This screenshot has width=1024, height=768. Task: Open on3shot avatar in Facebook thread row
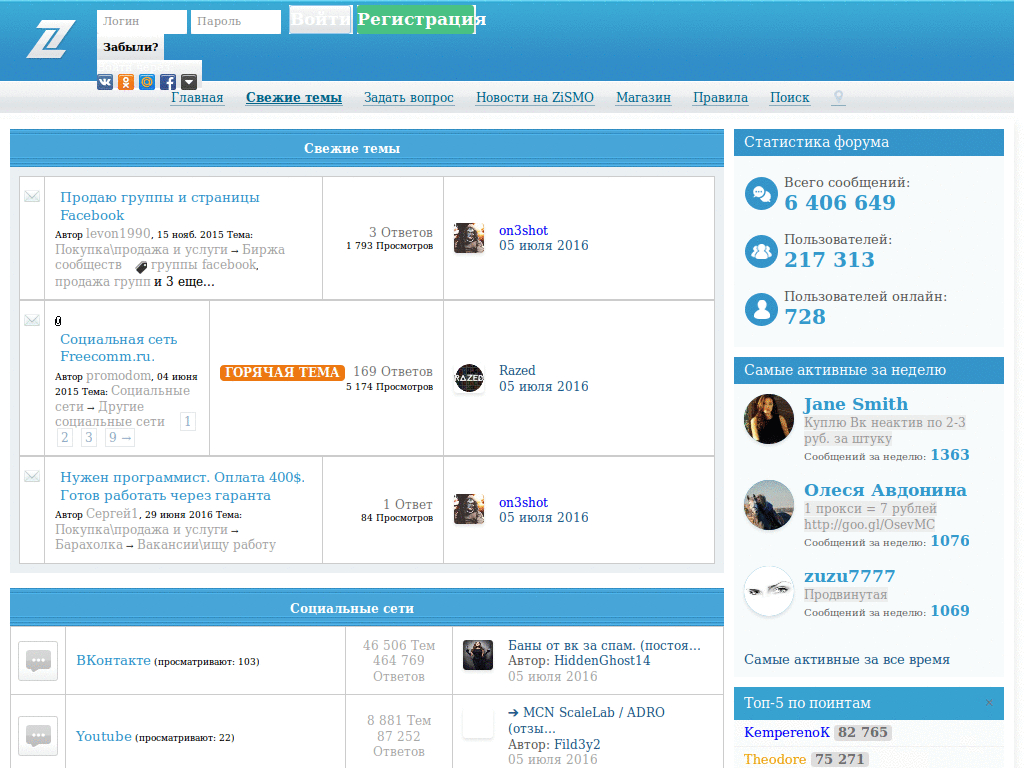click(469, 238)
